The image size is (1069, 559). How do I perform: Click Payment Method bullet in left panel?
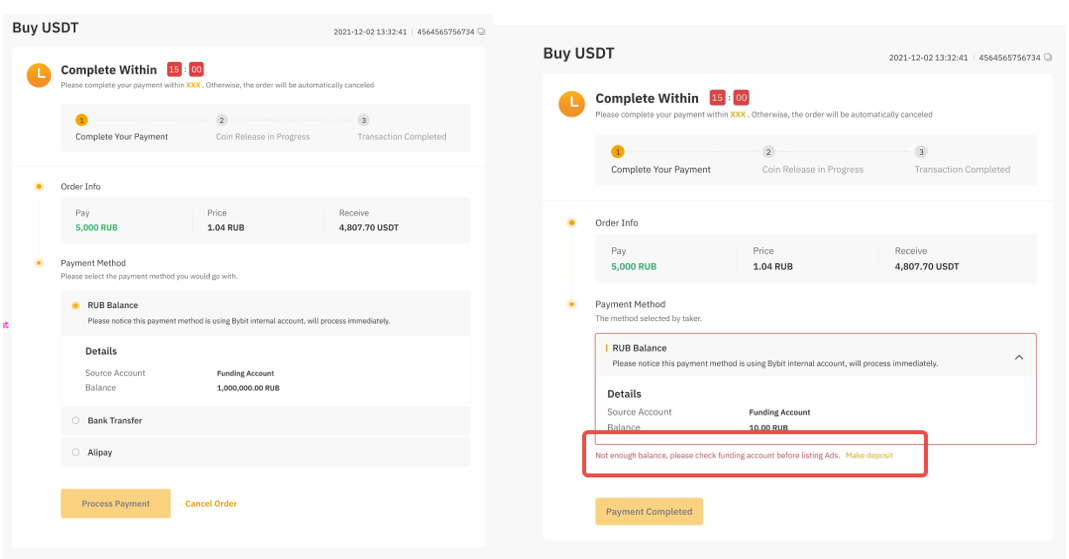click(39, 263)
